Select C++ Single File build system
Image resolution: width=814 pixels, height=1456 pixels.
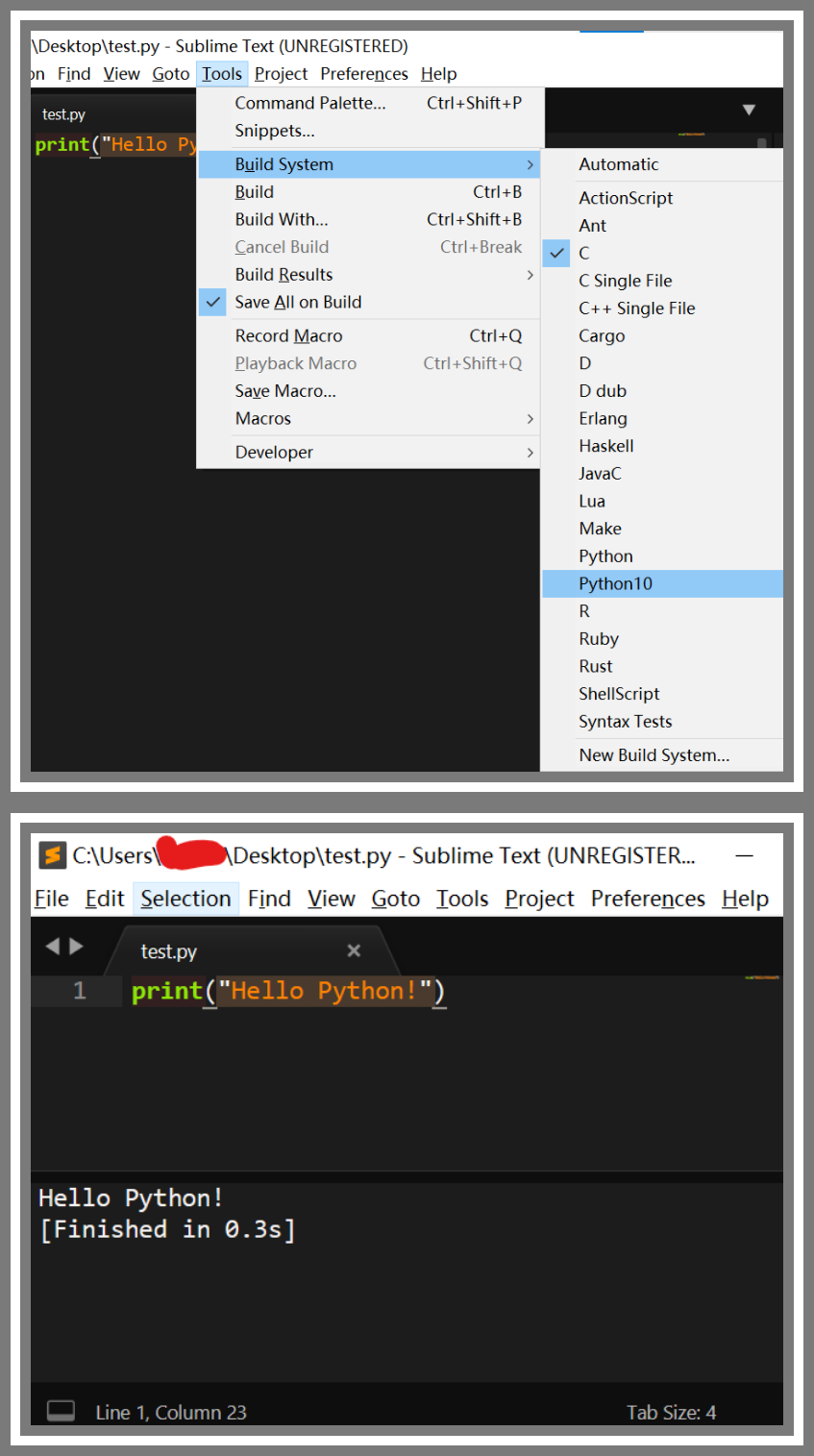pos(663,308)
